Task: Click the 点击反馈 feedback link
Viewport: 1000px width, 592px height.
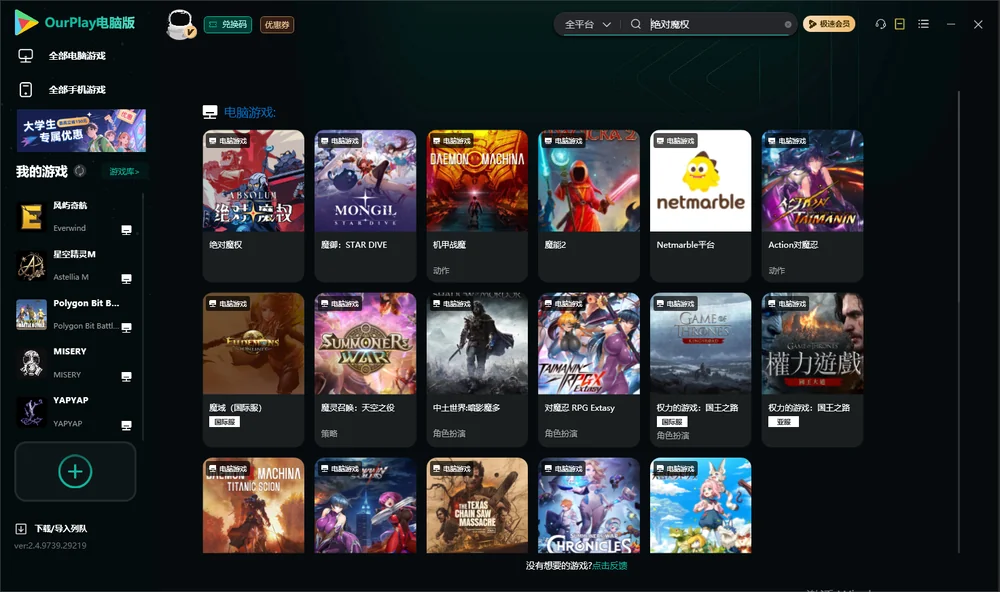Action: [610, 565]
